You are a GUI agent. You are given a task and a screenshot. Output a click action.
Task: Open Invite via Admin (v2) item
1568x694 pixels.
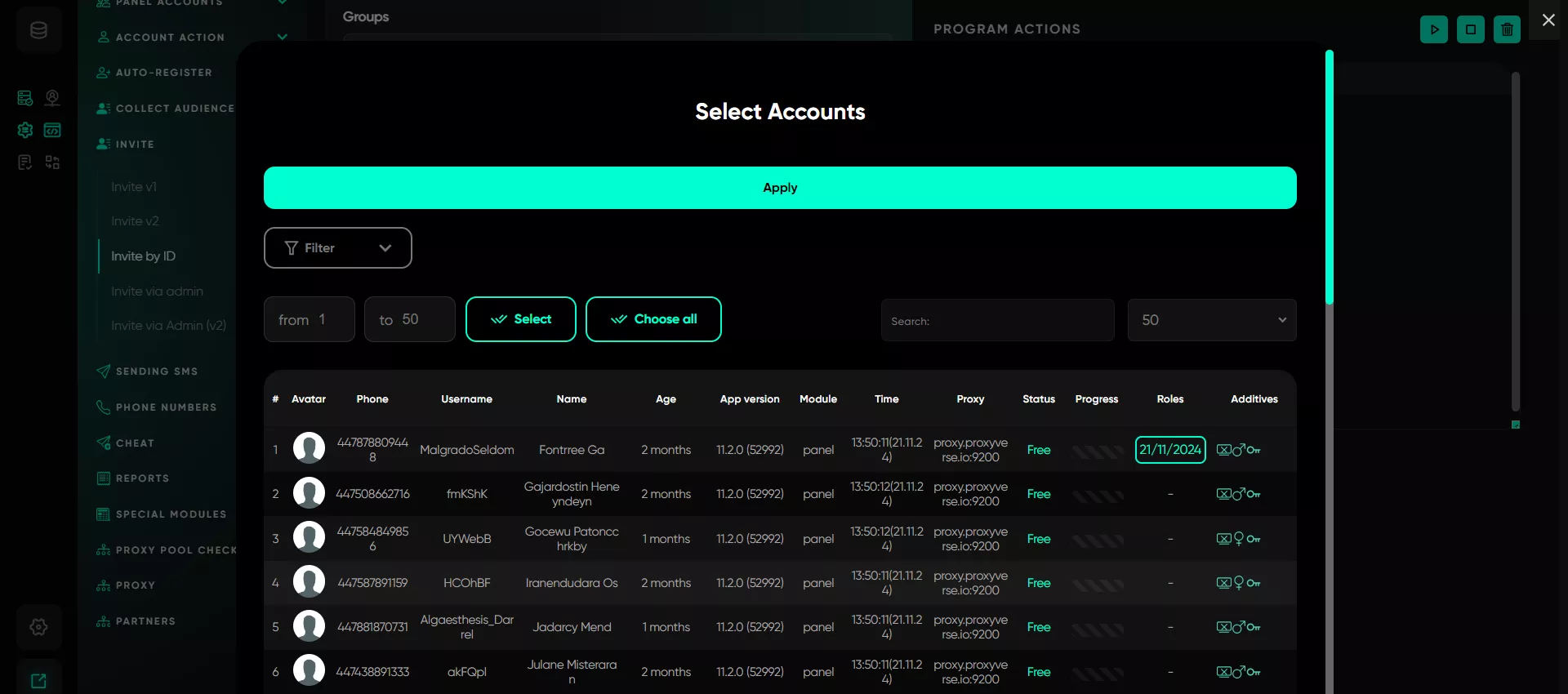pyautogui.click(x=168, y=326)
